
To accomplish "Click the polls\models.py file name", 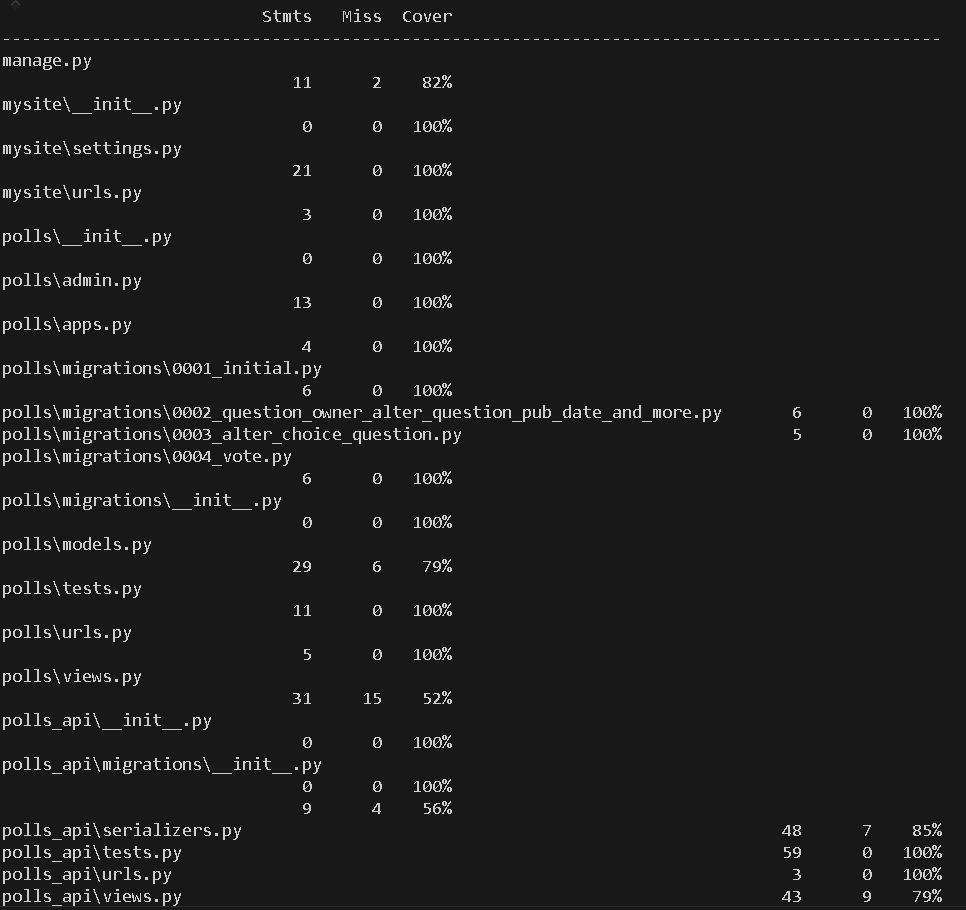I will tap(77, 545).
